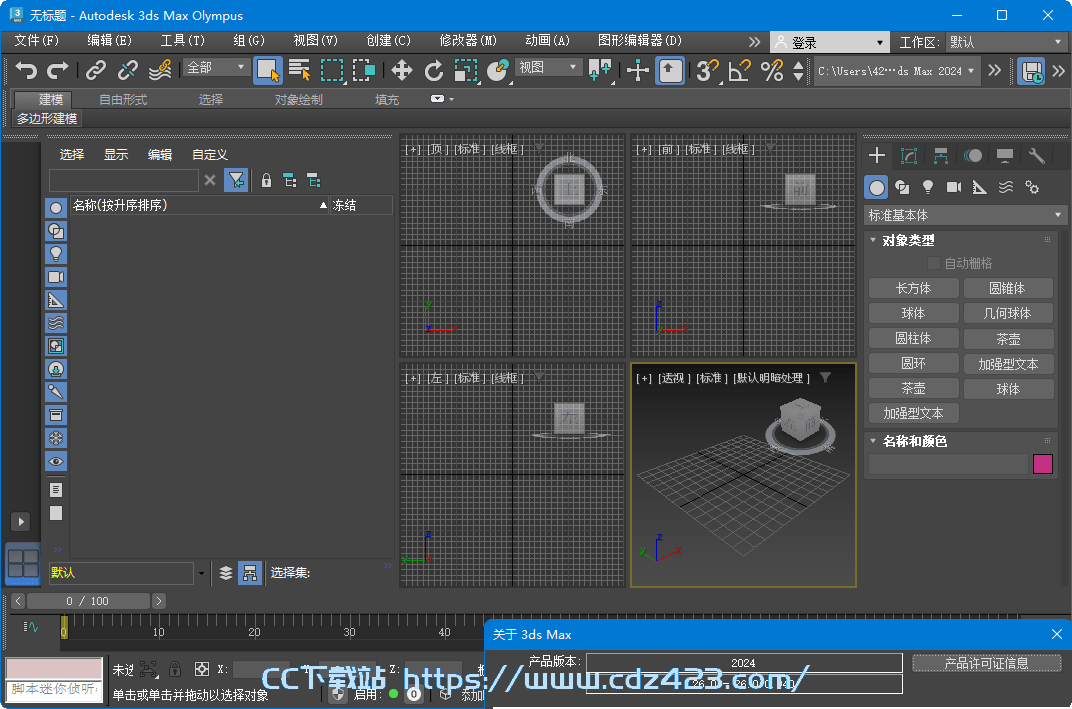The height and width of the screenshot is (709, 1072).
Task: Open the Hierarchy tab of the command panel
Action: coord(941,156)
